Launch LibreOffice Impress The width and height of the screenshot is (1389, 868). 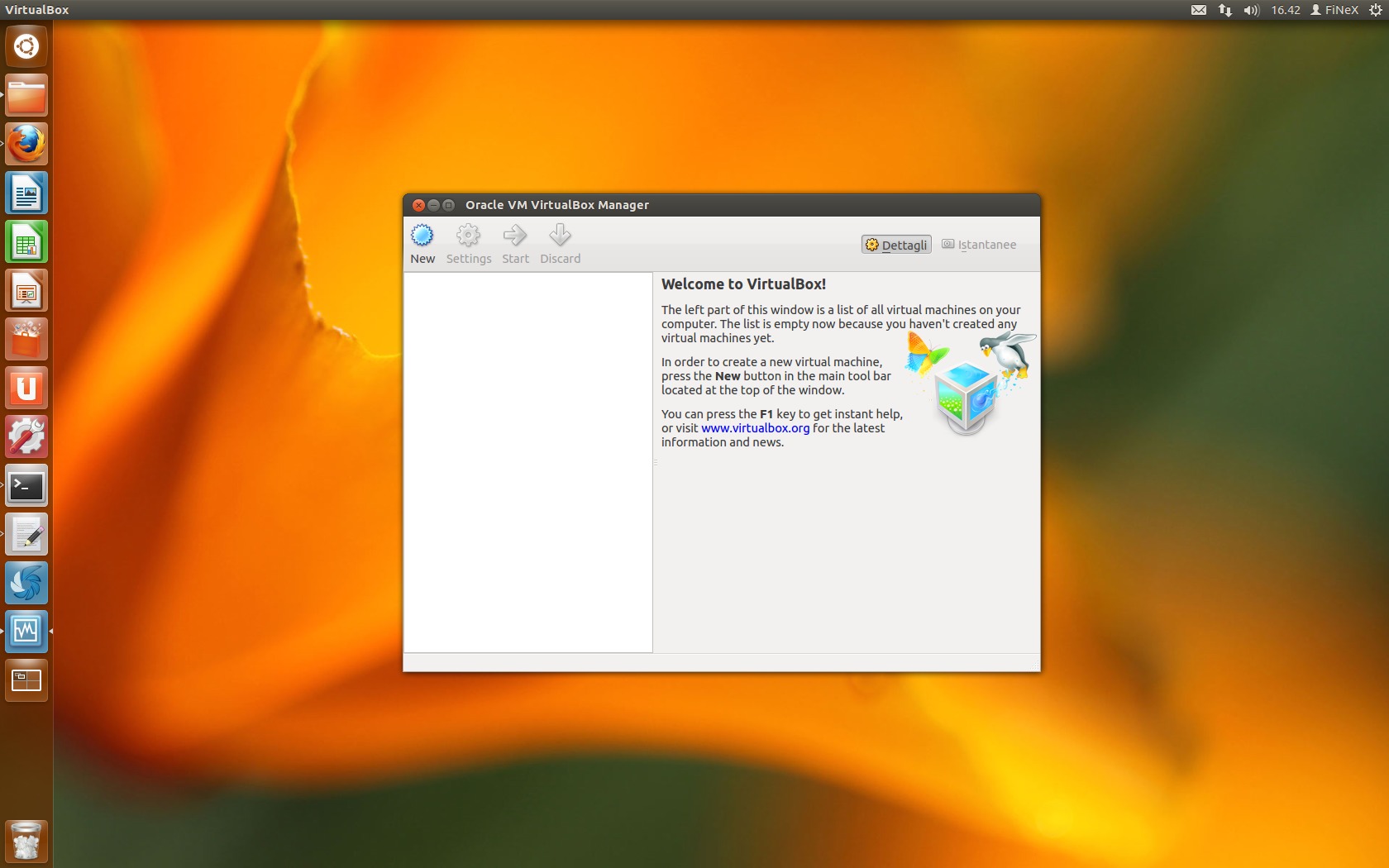26,290
